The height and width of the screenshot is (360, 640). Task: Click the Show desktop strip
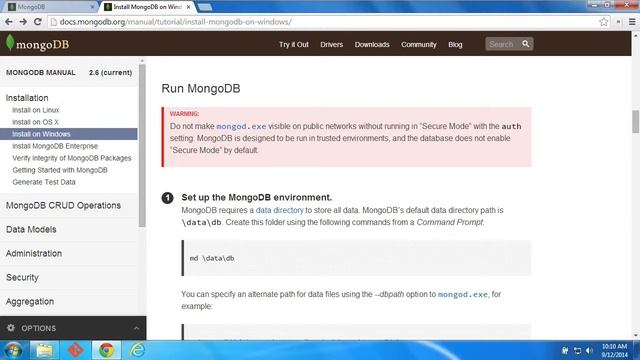coord(636,350)
